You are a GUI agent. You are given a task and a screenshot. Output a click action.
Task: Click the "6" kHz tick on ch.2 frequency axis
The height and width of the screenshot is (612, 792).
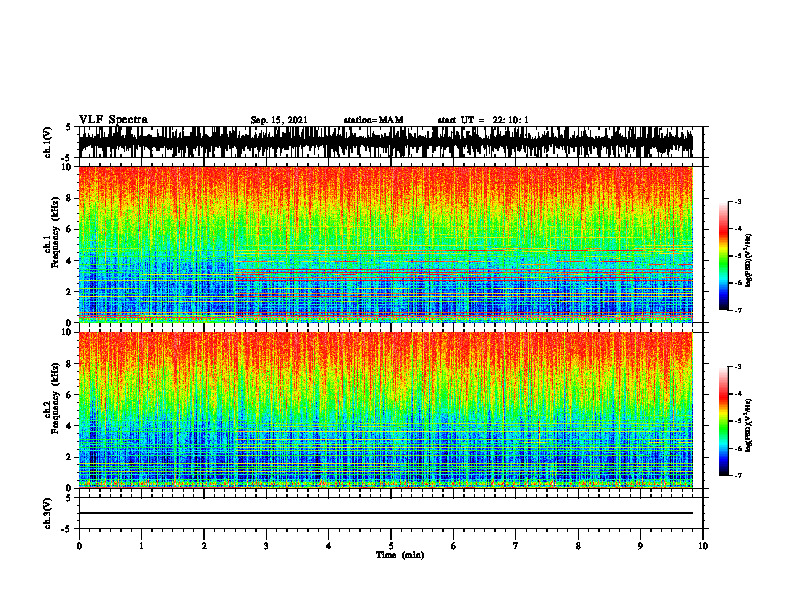[x=70, y=395]
